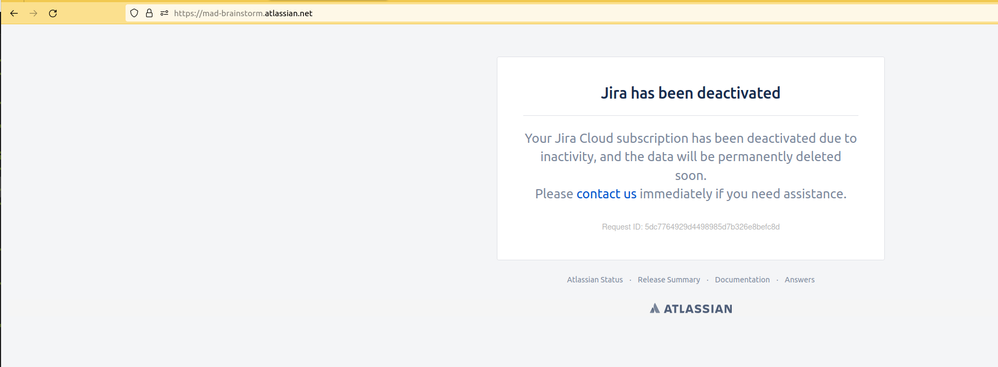Focus the address bar with mad-brainstorm.atlassian.net
Screen dimensions: 998x367
point(560,13)
